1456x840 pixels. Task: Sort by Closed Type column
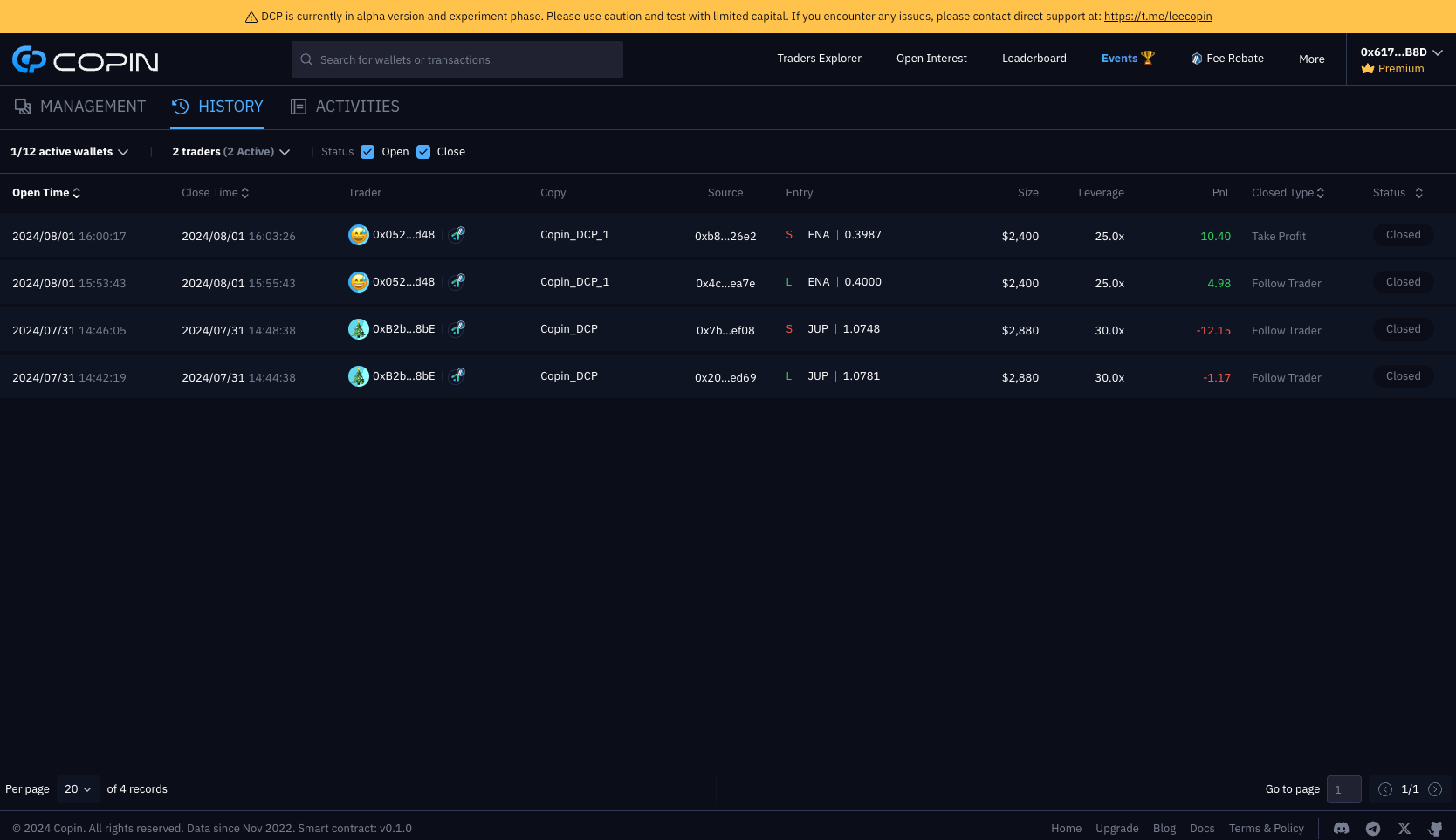coord(1288,193)
